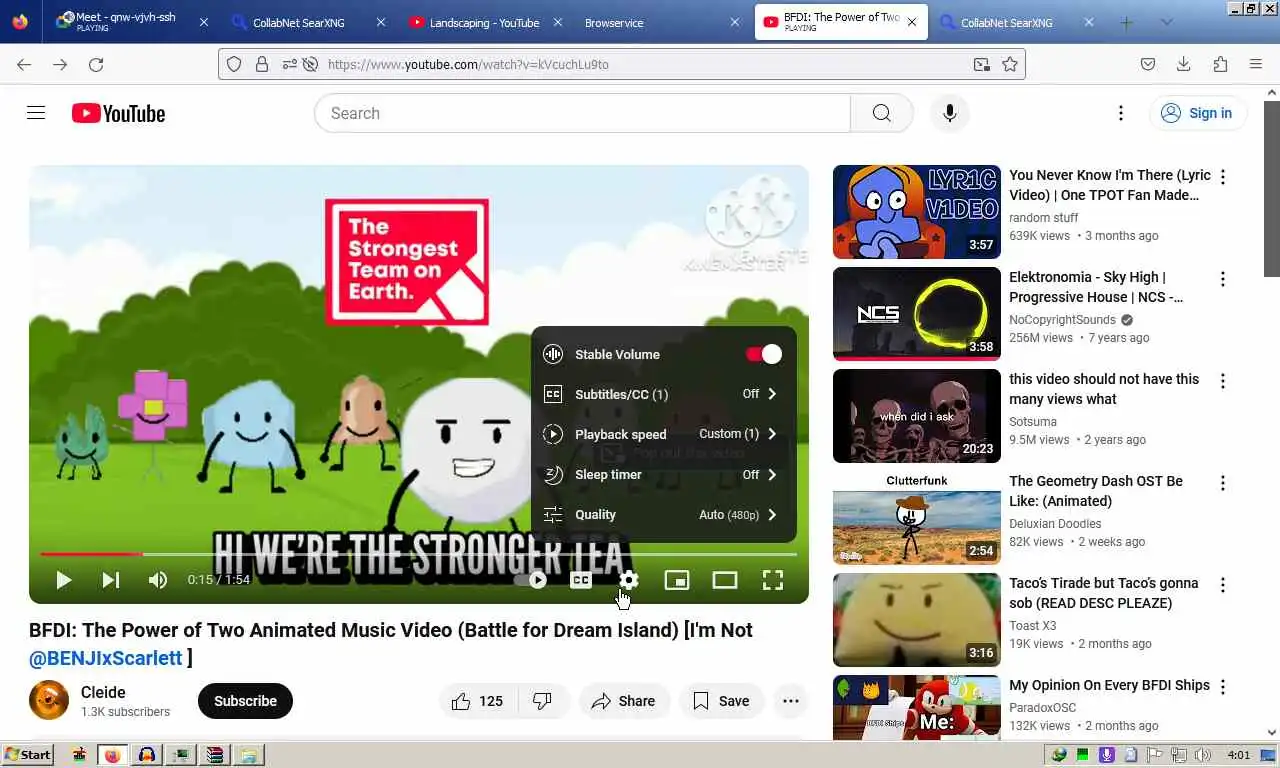Open YouTube settings three-dot menu
The image size is (1280, 768).
[1121, 113]
